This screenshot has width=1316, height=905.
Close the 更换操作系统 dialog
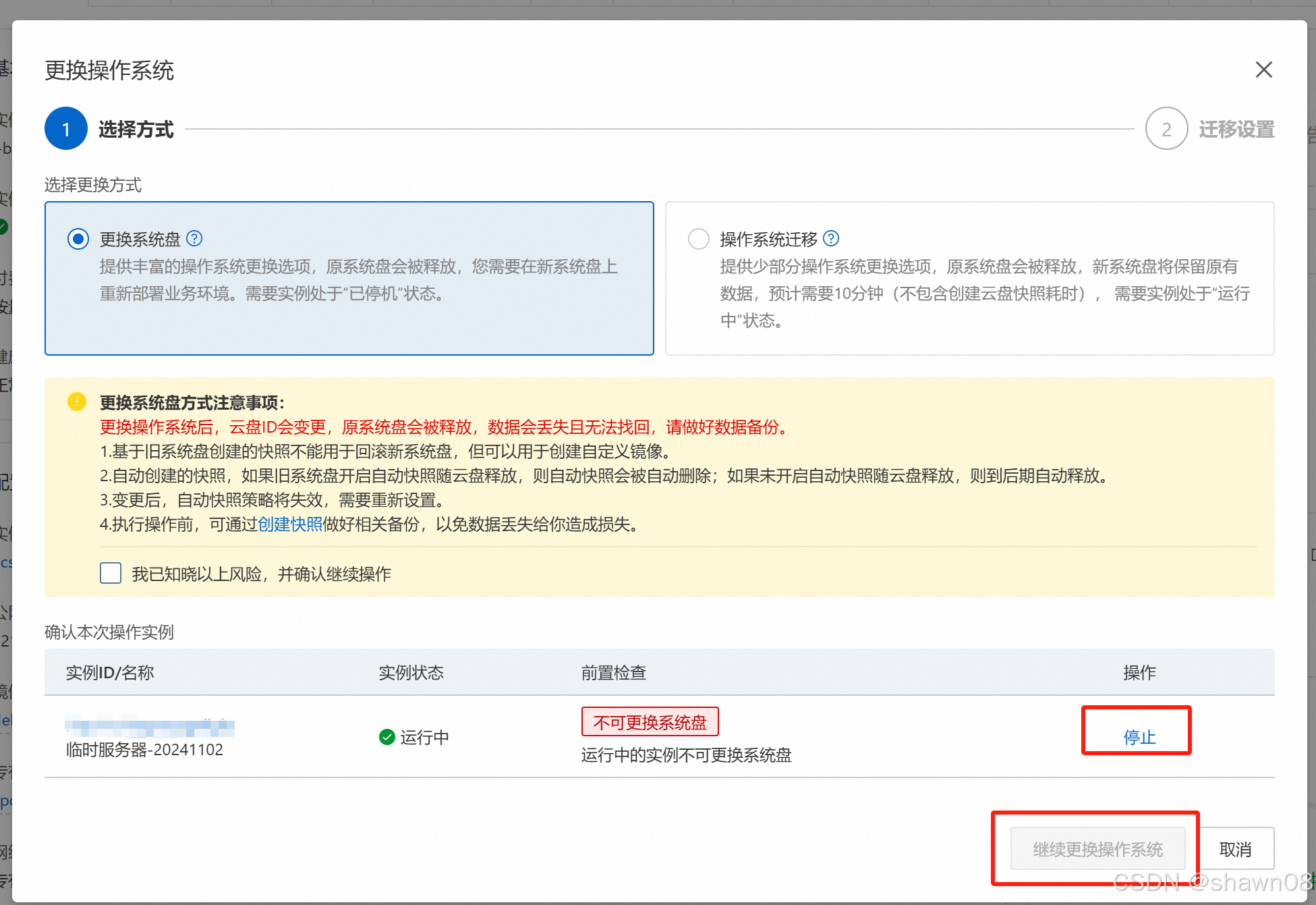1263,70
